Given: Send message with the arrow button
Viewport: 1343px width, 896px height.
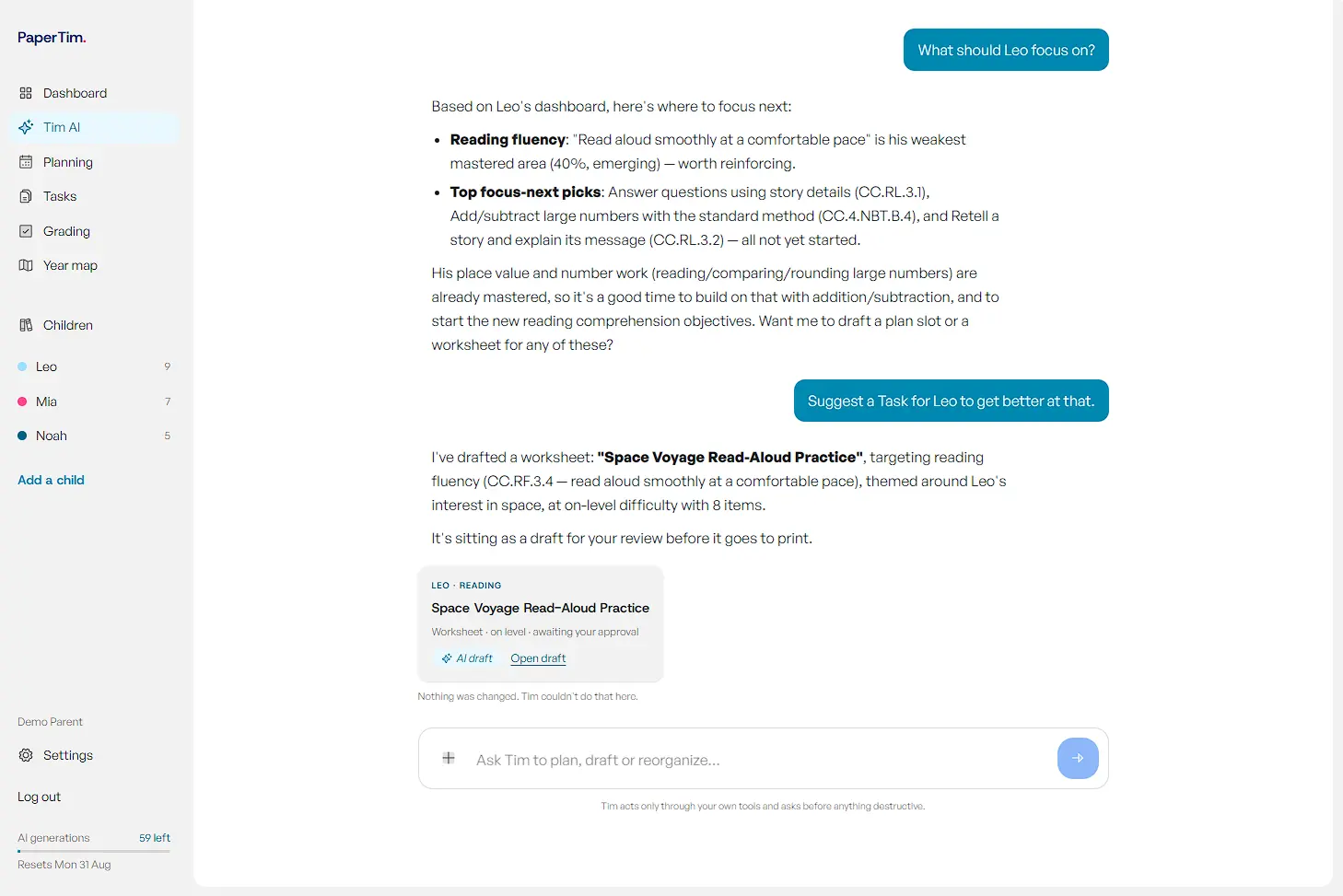Looking at the screenshot, I should tap(1078, 758).
